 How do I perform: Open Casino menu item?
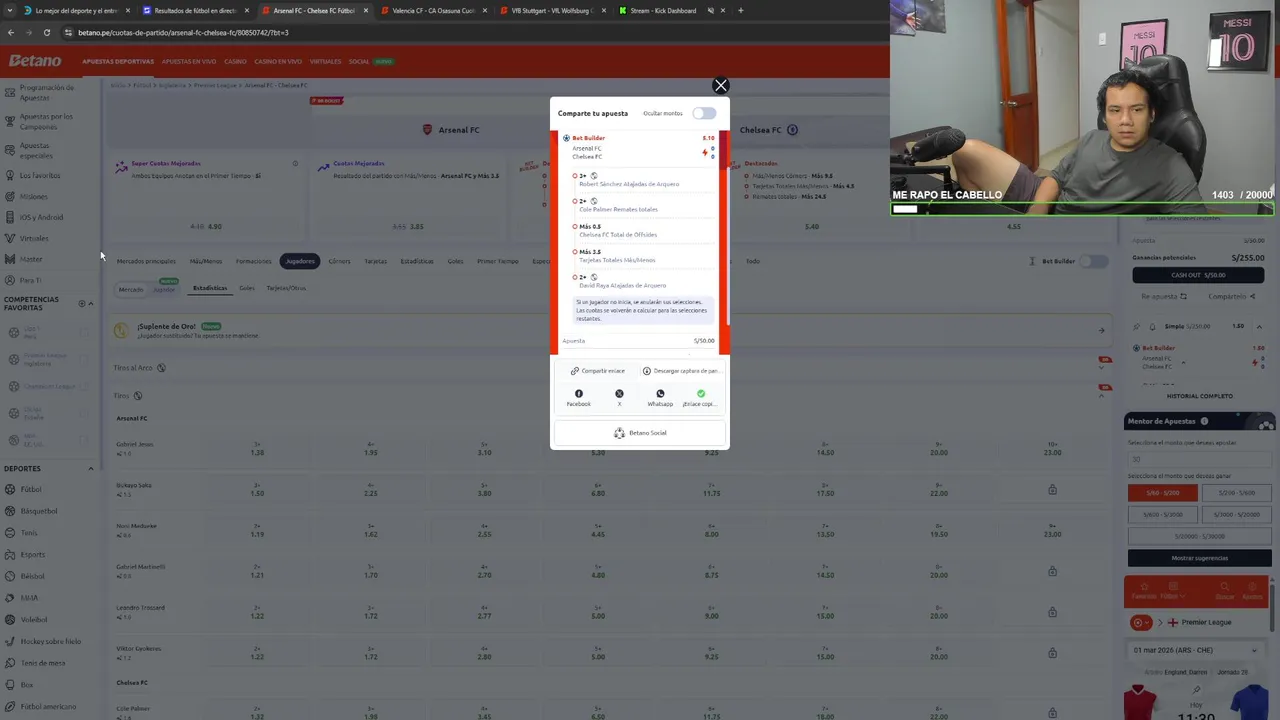(x=235, y=61)
